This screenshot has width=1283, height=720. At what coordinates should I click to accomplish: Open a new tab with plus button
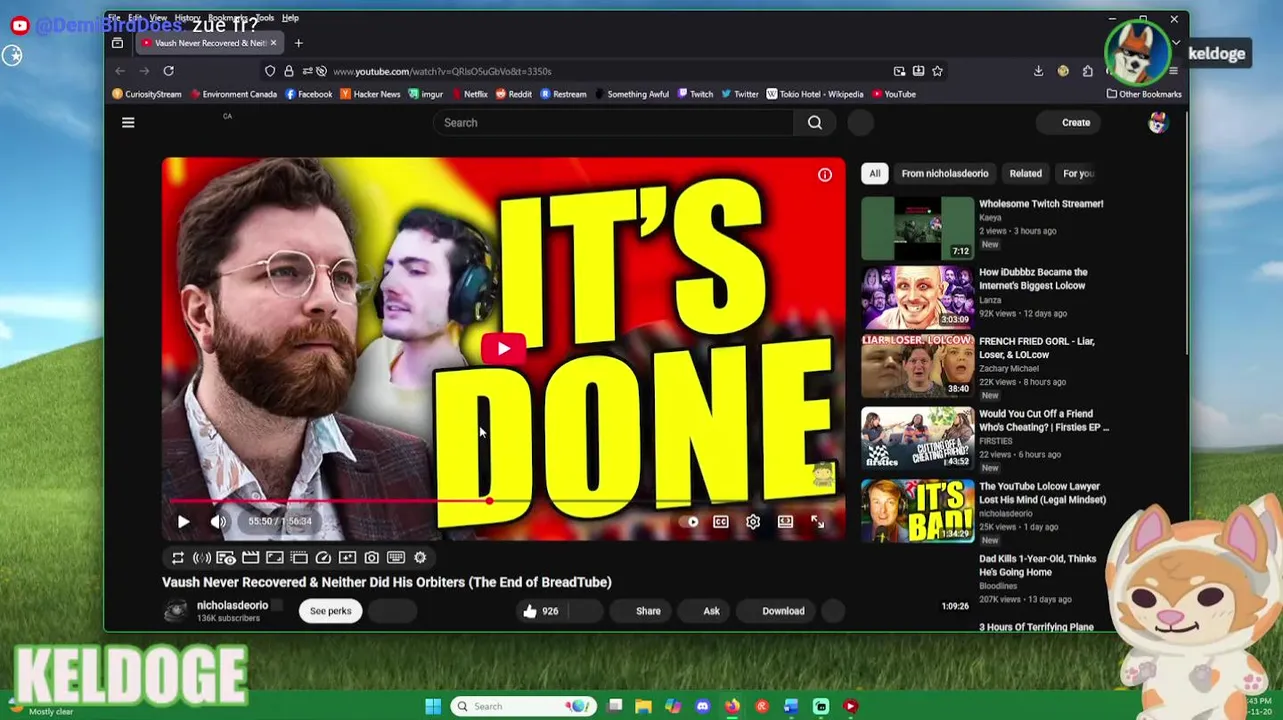(x=298, y=43)
